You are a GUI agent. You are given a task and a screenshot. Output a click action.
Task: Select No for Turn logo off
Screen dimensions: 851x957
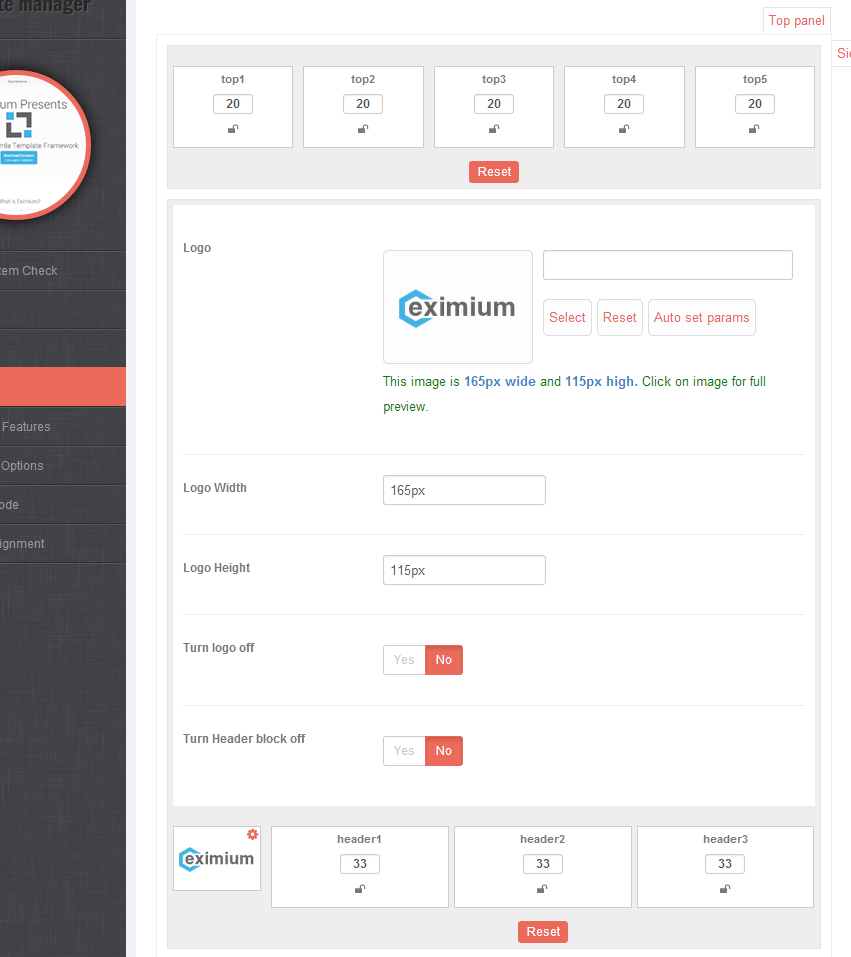coord(444,660)
